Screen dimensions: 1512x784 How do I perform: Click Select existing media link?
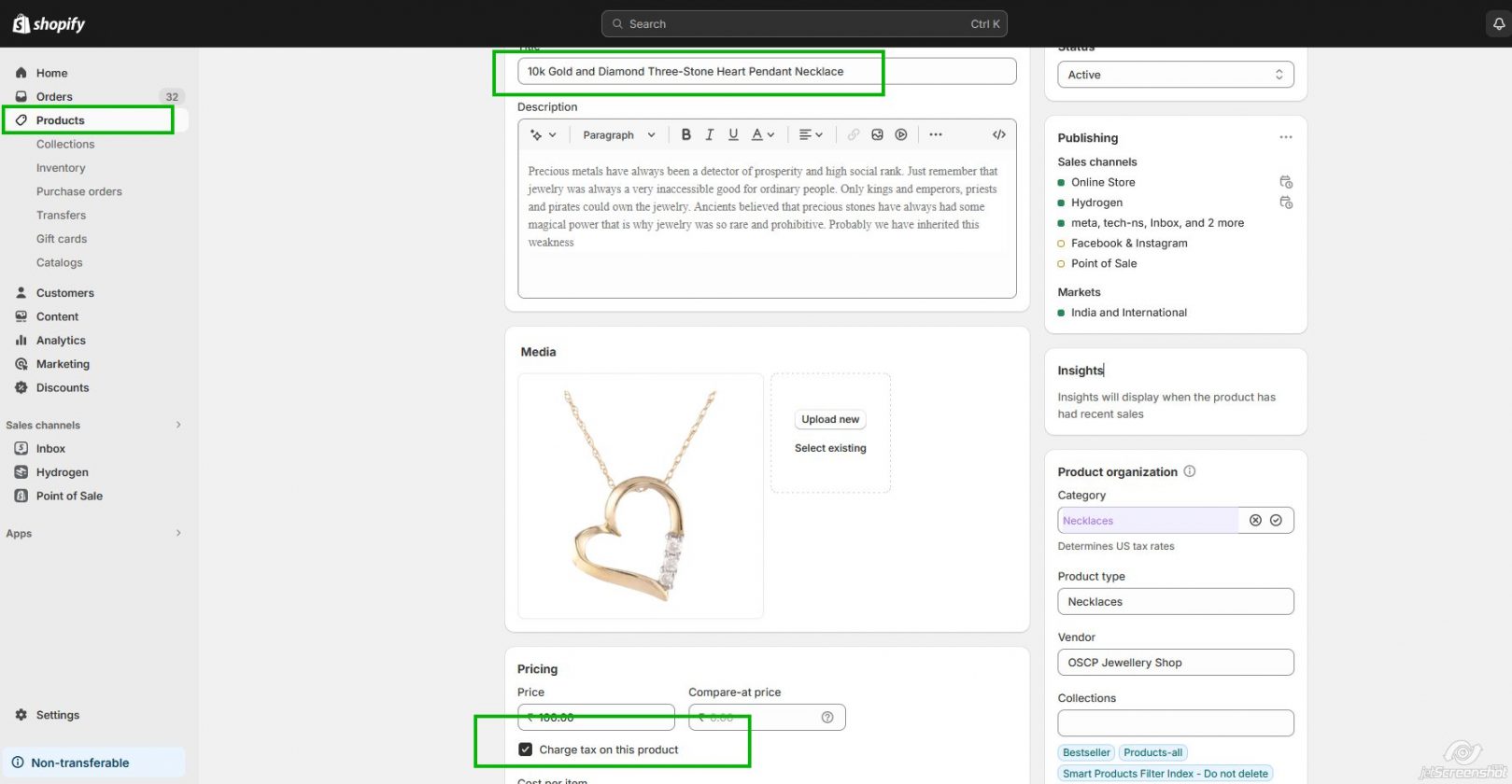point(829,448)
